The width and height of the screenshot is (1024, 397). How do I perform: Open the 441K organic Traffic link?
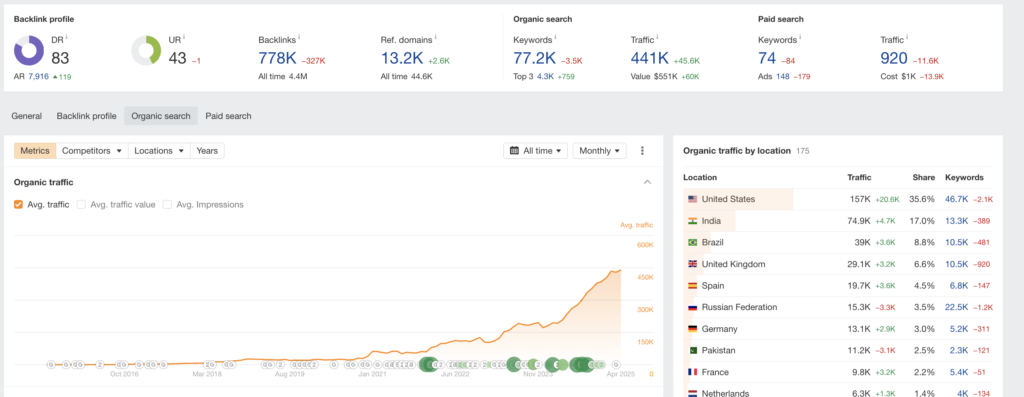coord(650,58)
